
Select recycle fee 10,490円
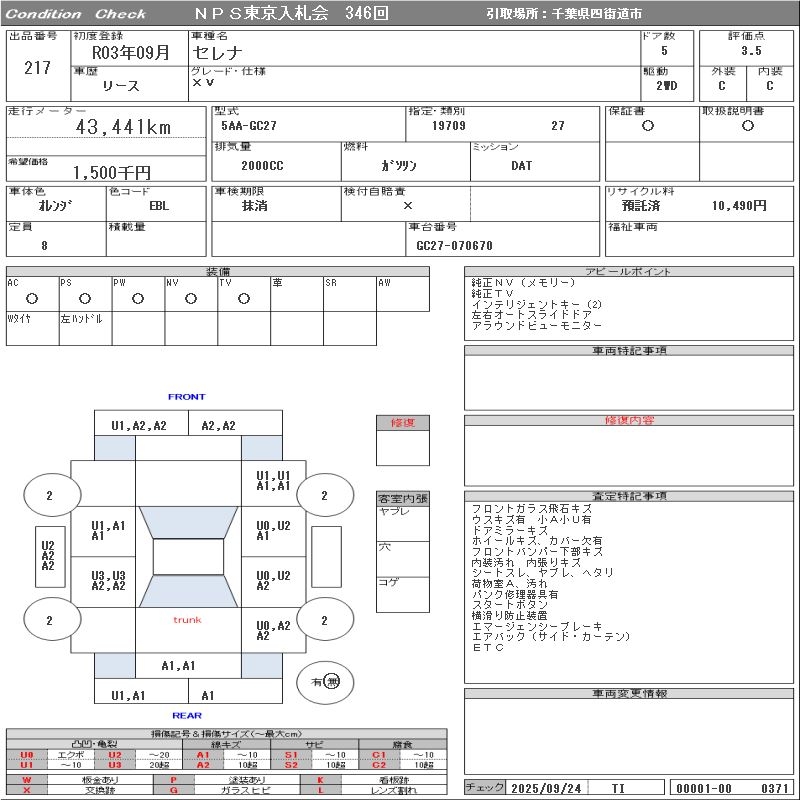click(x=739, y=206)
